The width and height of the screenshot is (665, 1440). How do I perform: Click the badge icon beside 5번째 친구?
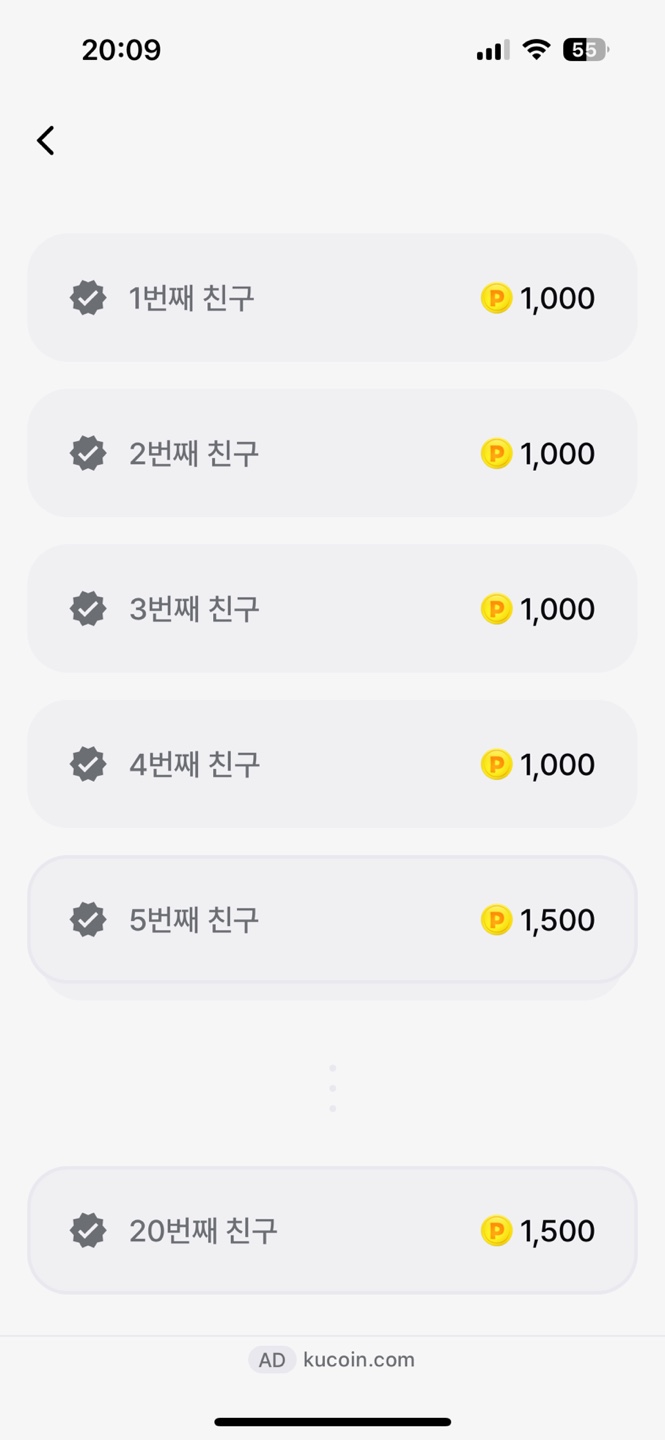pyautogui.click(x=88, y=920)
